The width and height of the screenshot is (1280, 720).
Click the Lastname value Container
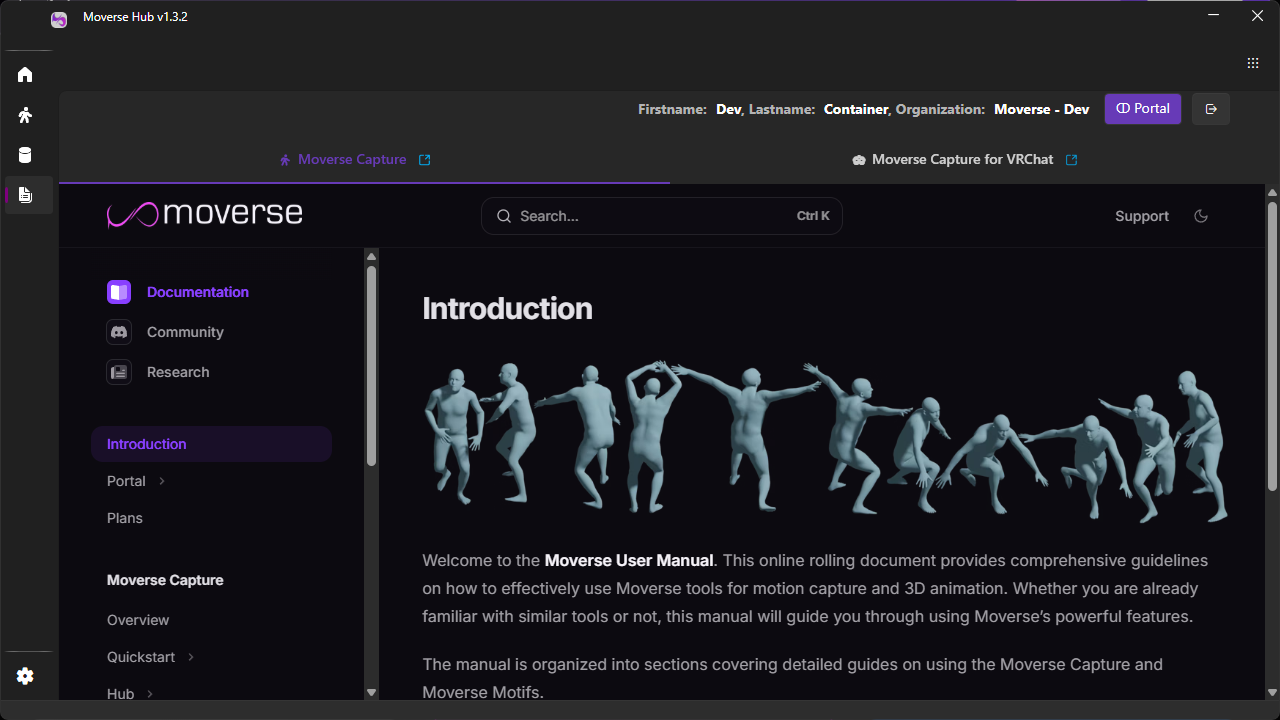856,109
